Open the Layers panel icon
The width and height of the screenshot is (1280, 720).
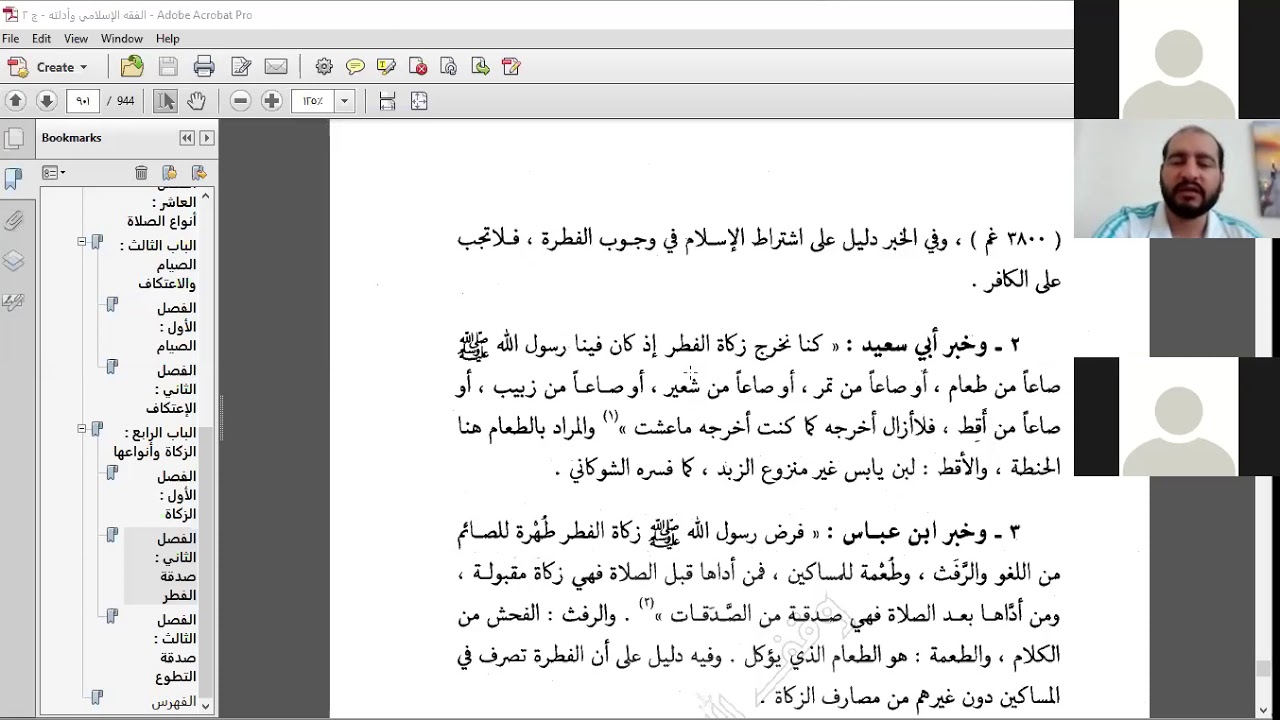[x=13, y=261]
